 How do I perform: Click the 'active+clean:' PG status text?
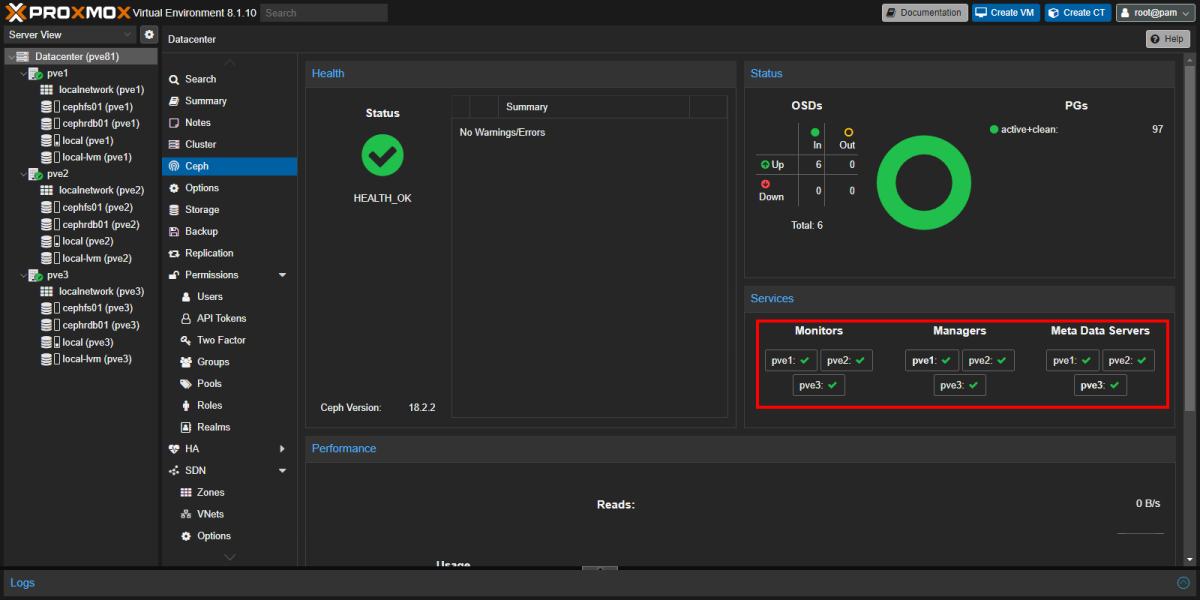1030,129
